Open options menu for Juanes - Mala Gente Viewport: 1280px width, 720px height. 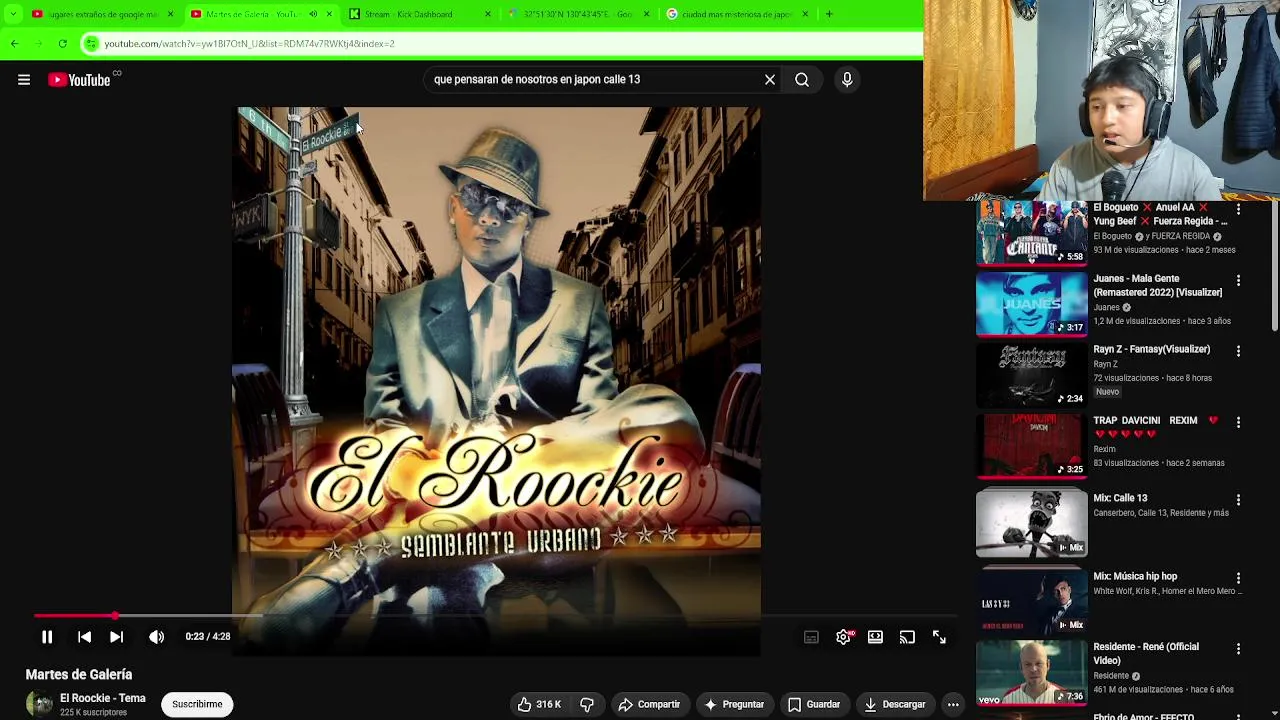1238,281
